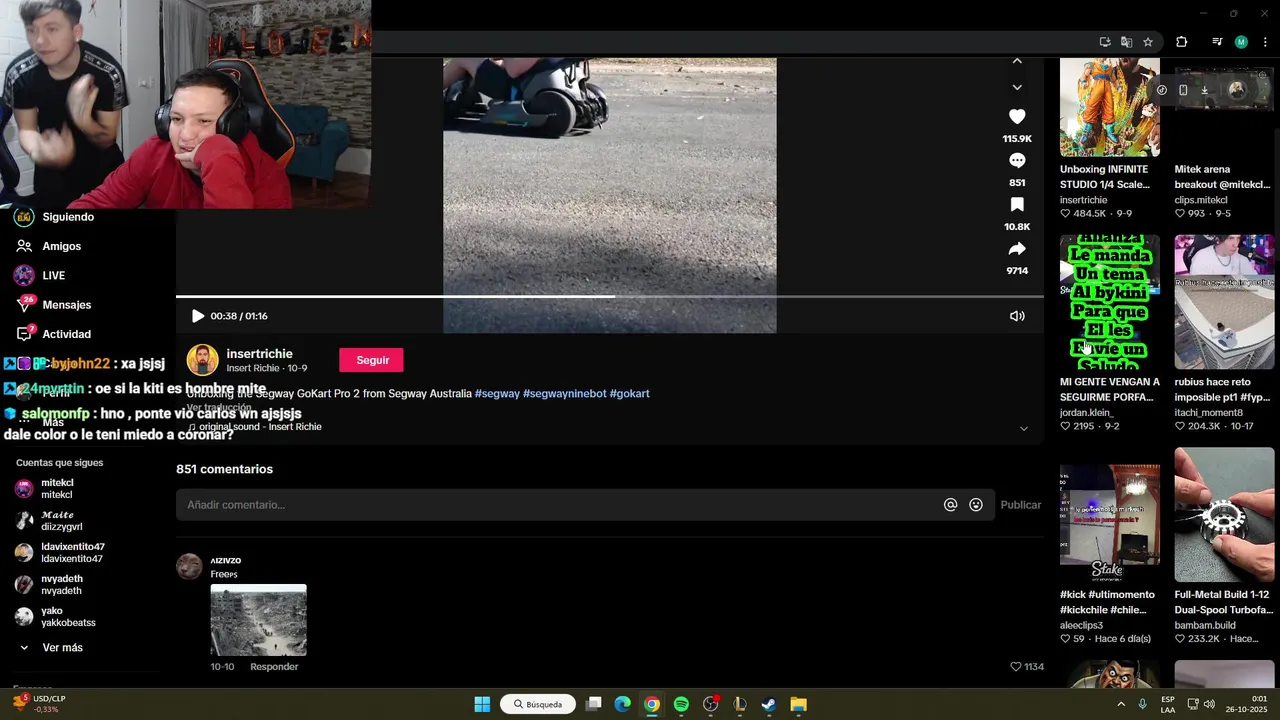Open nvyadeth followed account
The height and width of the screenshot is (720, 1280).
tap(61, 585)
